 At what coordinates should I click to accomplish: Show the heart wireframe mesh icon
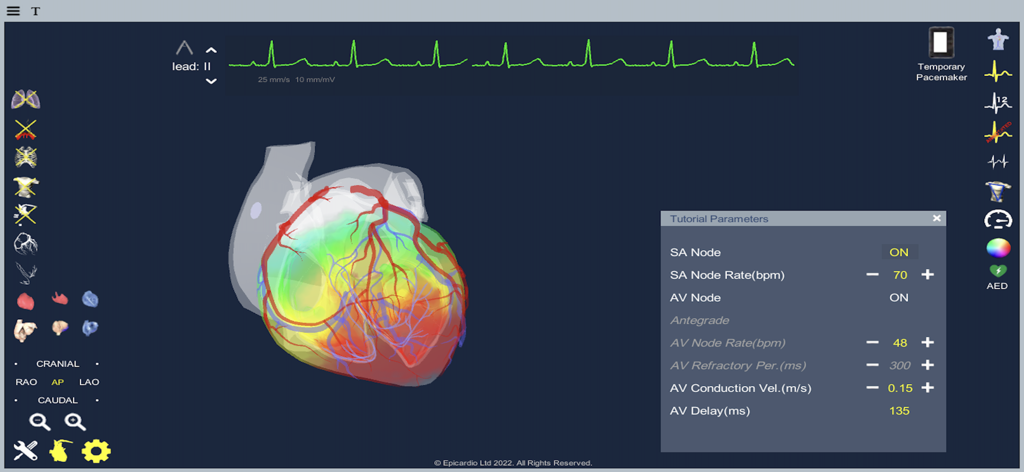25,243
